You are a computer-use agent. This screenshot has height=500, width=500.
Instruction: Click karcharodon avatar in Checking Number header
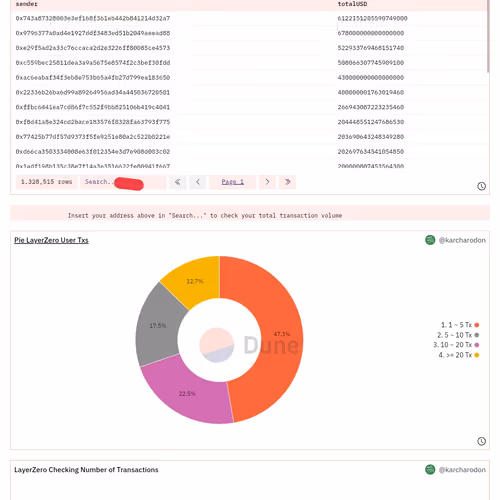coord(430,470)
